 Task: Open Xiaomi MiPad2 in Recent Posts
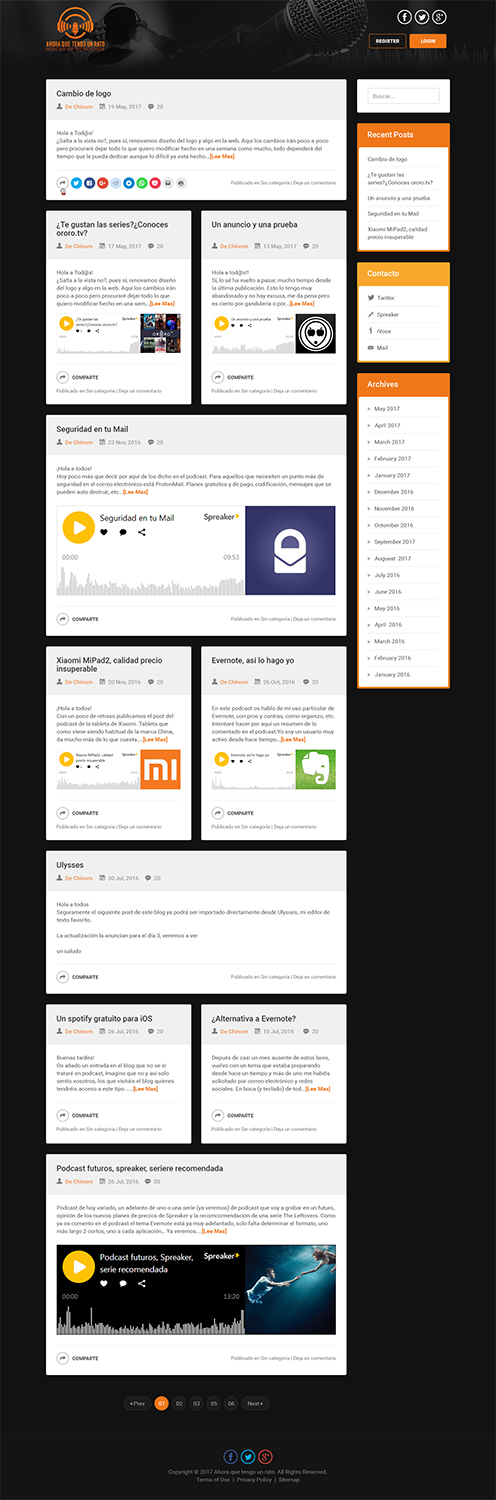pos(397,233)
